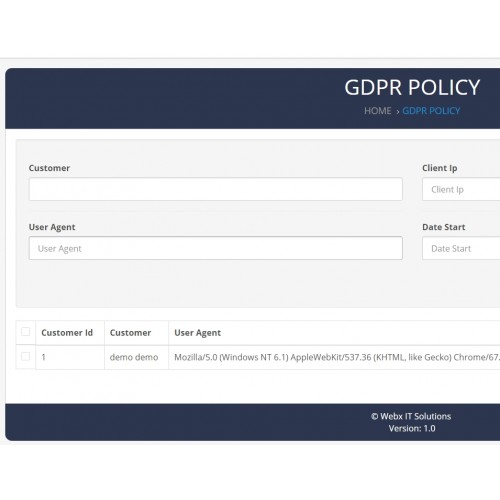Click the Customer filter input field
This screenshot has height=500, width=500.
click(216, 189)
